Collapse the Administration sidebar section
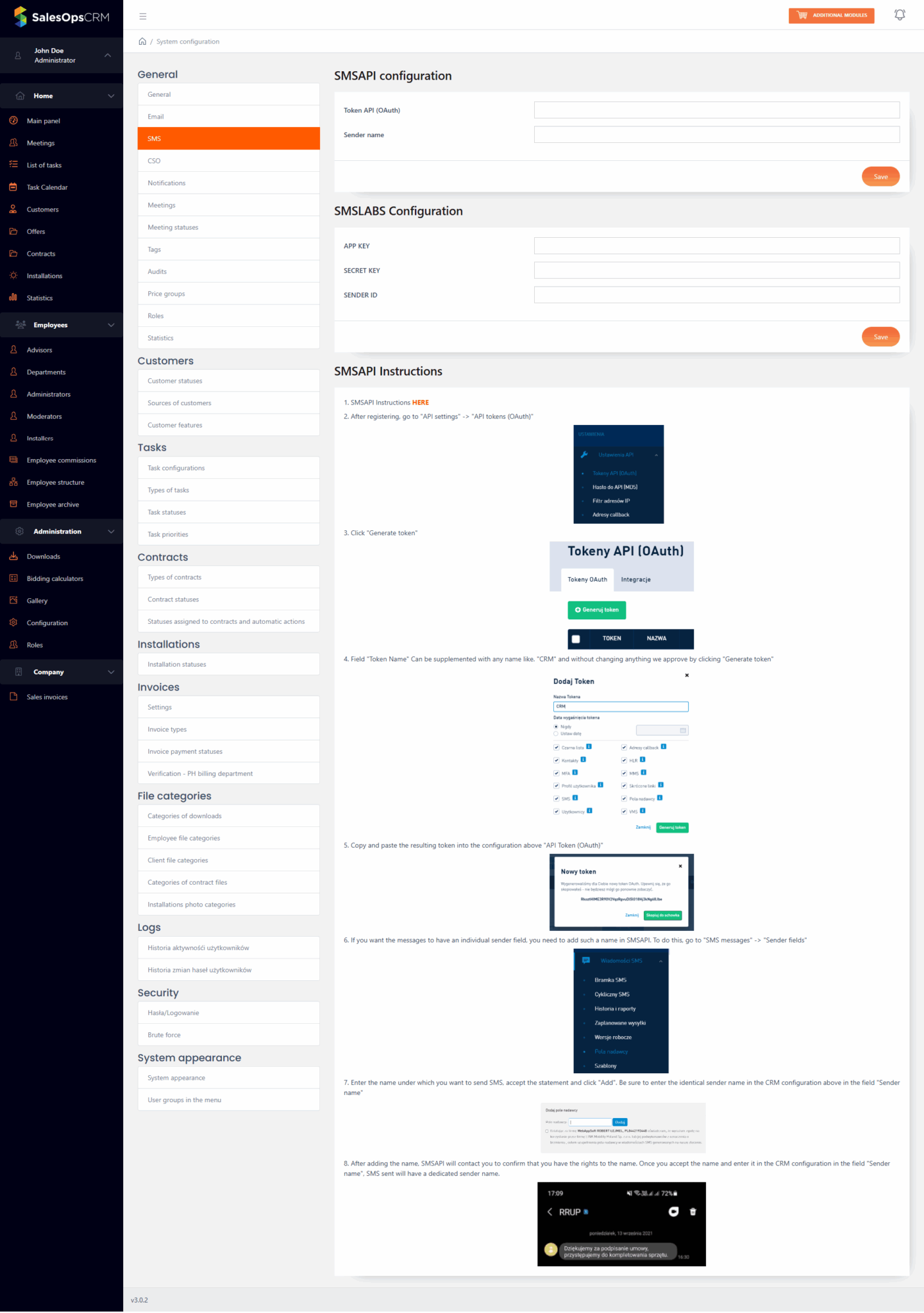924x1313 pixels. pyautogui.click(x=111, y=531)
